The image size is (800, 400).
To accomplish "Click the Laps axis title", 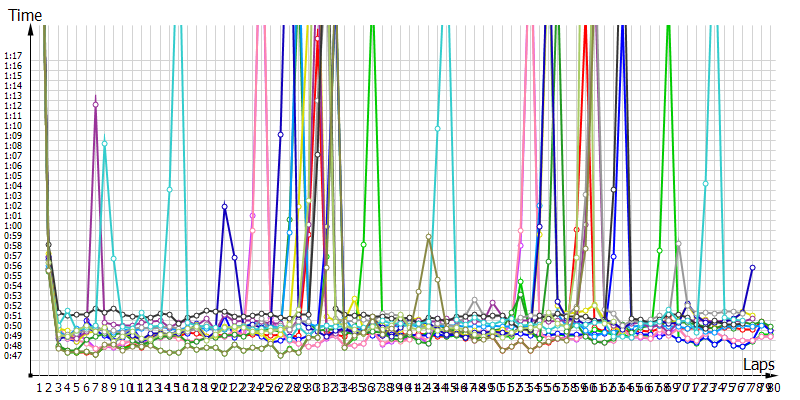I will [757, 365].
